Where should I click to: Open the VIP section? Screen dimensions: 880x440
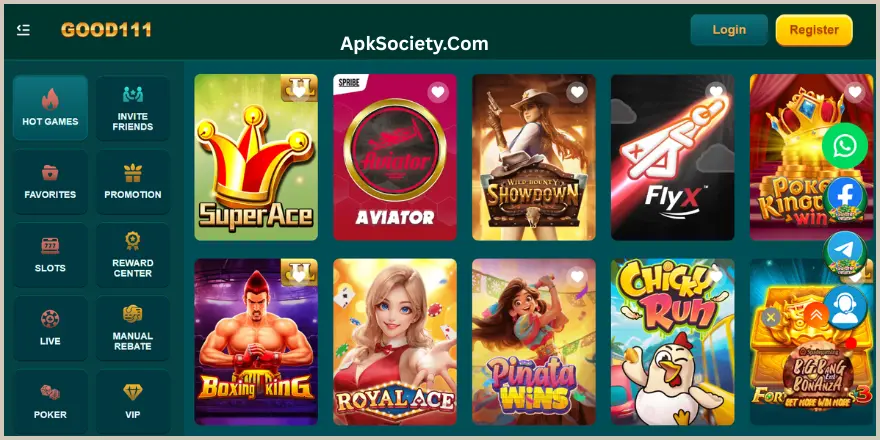(x=132, y=401)
